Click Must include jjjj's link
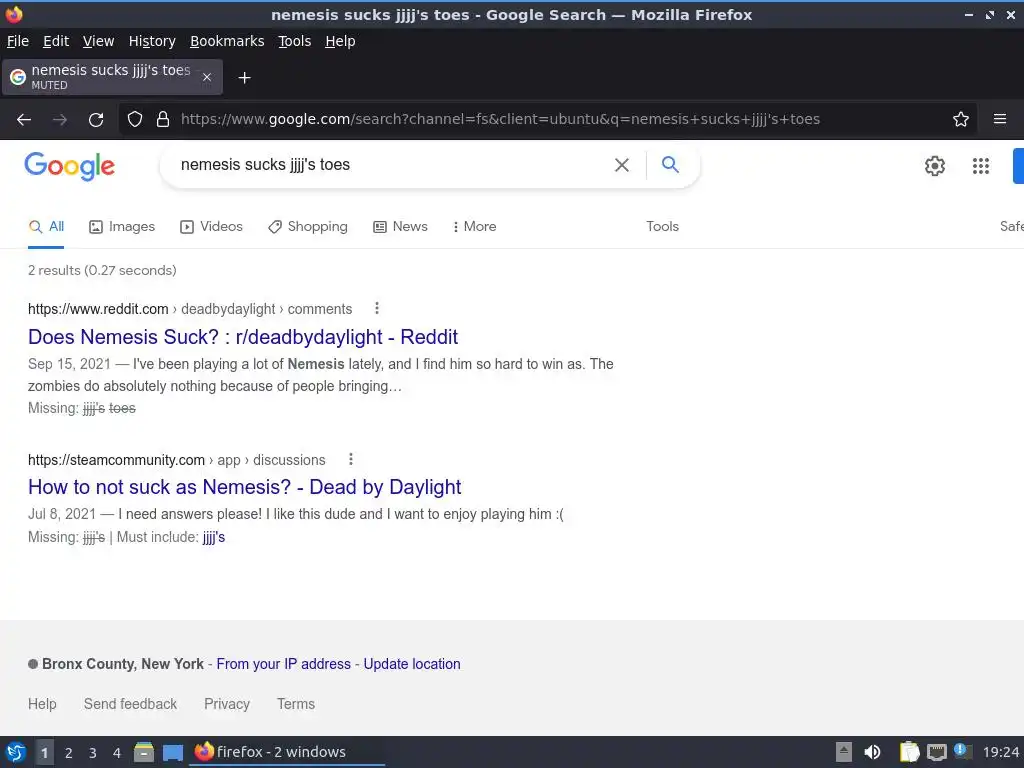The width and height of the screenshot is (1024, 768). 214,537
